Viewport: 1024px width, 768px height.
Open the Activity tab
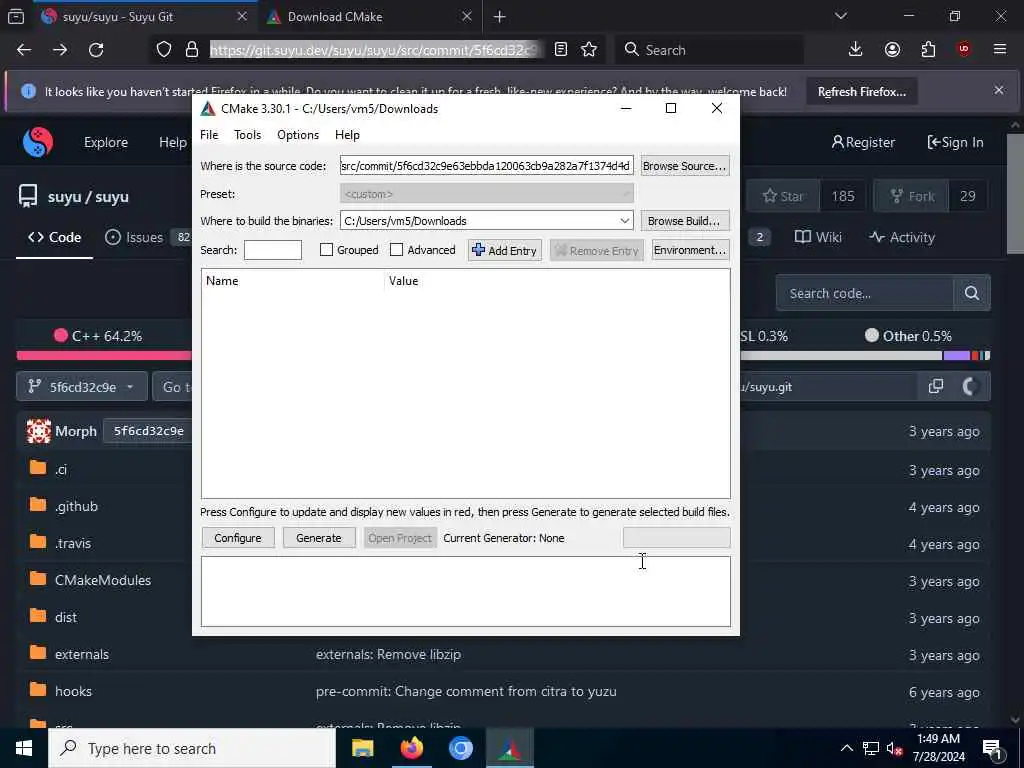click(x=902, y=238)
